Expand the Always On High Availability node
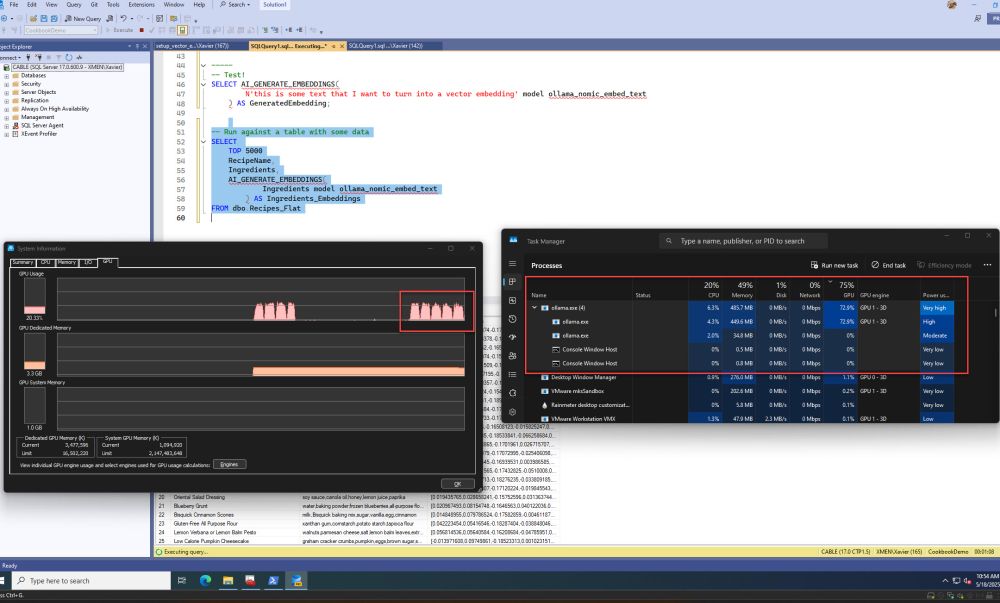1000x603 pixels. click(x=7, y=108)
